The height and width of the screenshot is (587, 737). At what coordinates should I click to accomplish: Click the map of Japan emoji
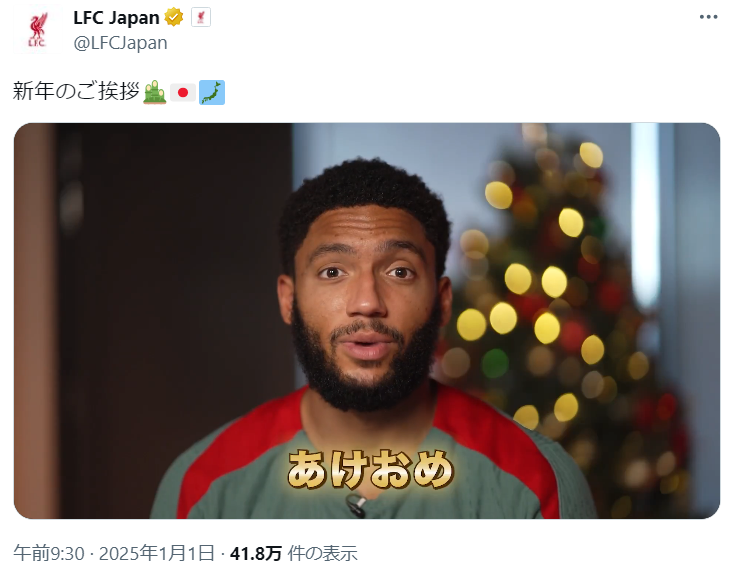pyautogui.click(x=212, y=92)
